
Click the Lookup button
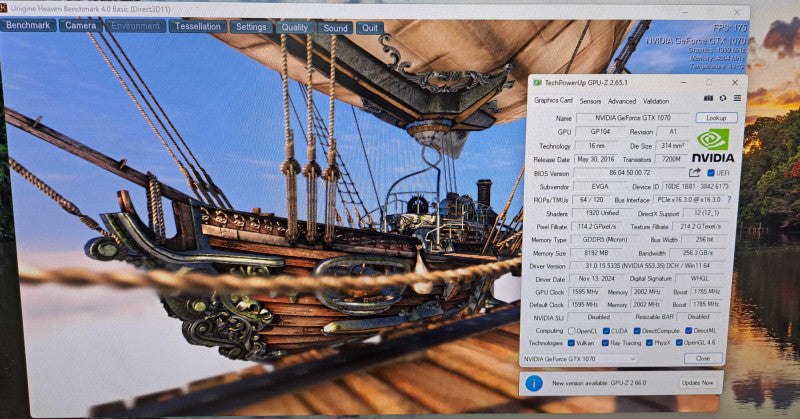click(716, 118)
